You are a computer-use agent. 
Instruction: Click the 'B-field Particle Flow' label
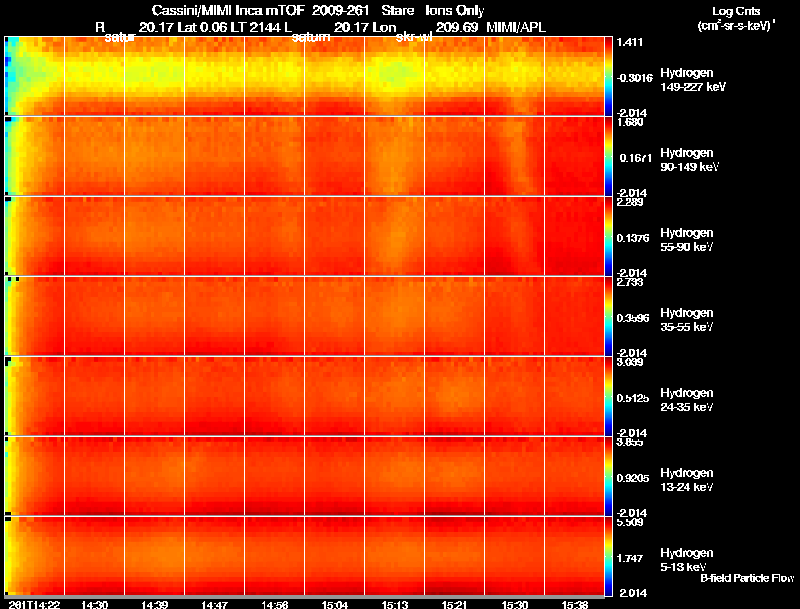pyautogui.click(x=747, y=578)
